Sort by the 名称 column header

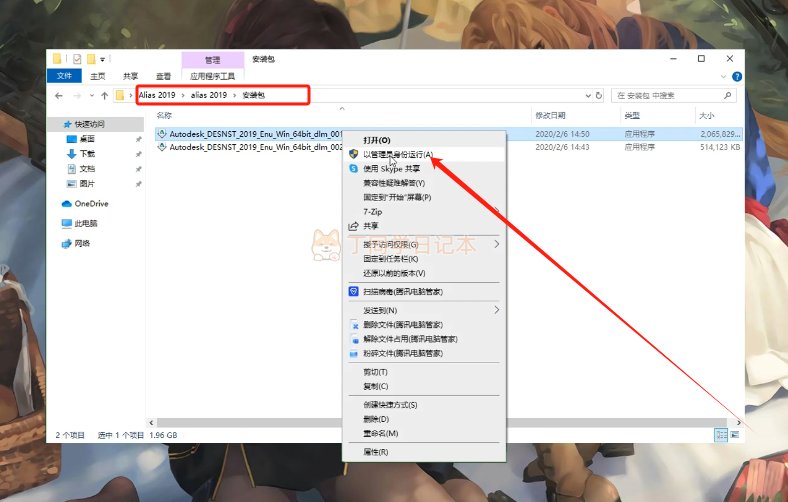point(164,116)
